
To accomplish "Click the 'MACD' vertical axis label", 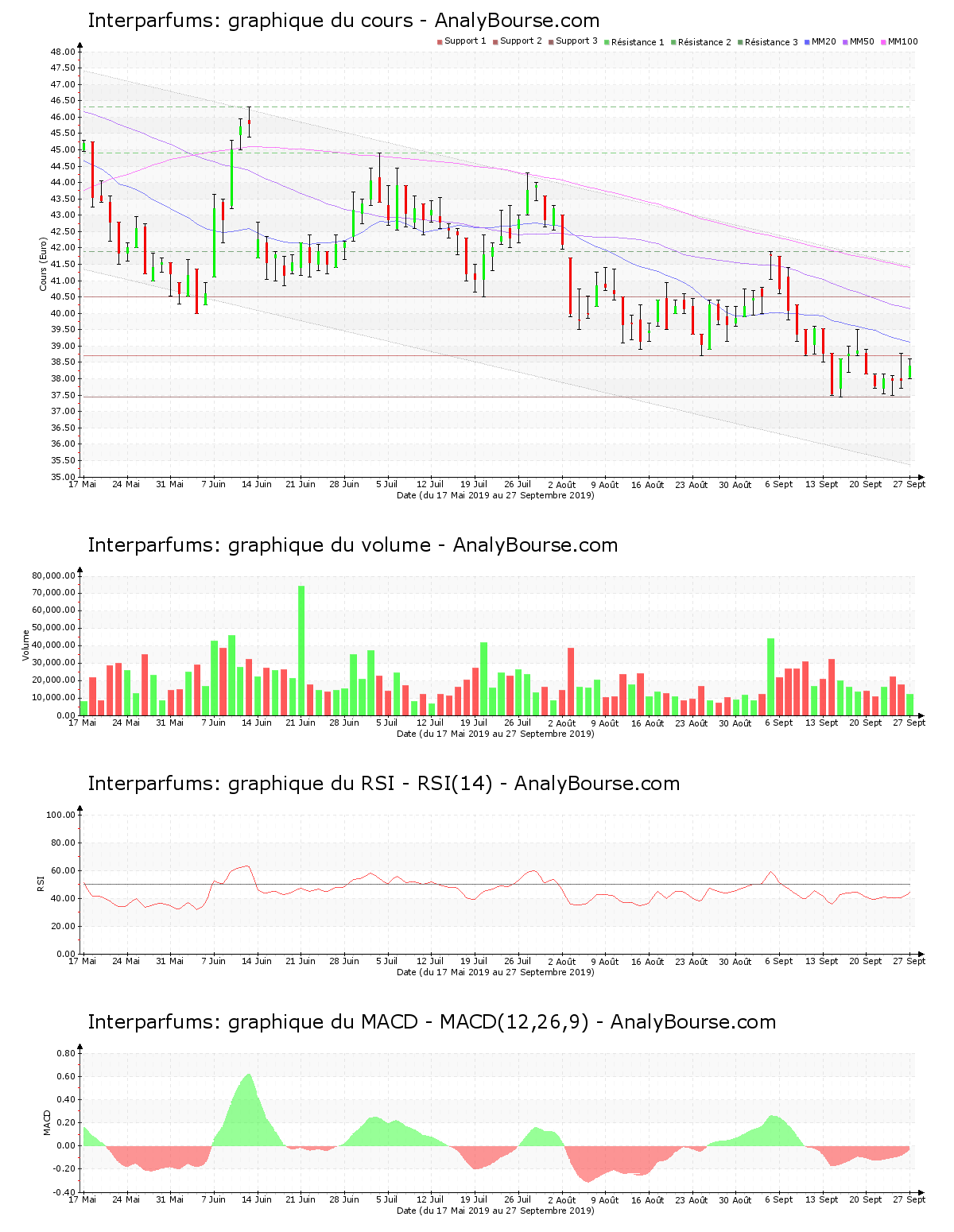I will click(x=47, y=1122).
